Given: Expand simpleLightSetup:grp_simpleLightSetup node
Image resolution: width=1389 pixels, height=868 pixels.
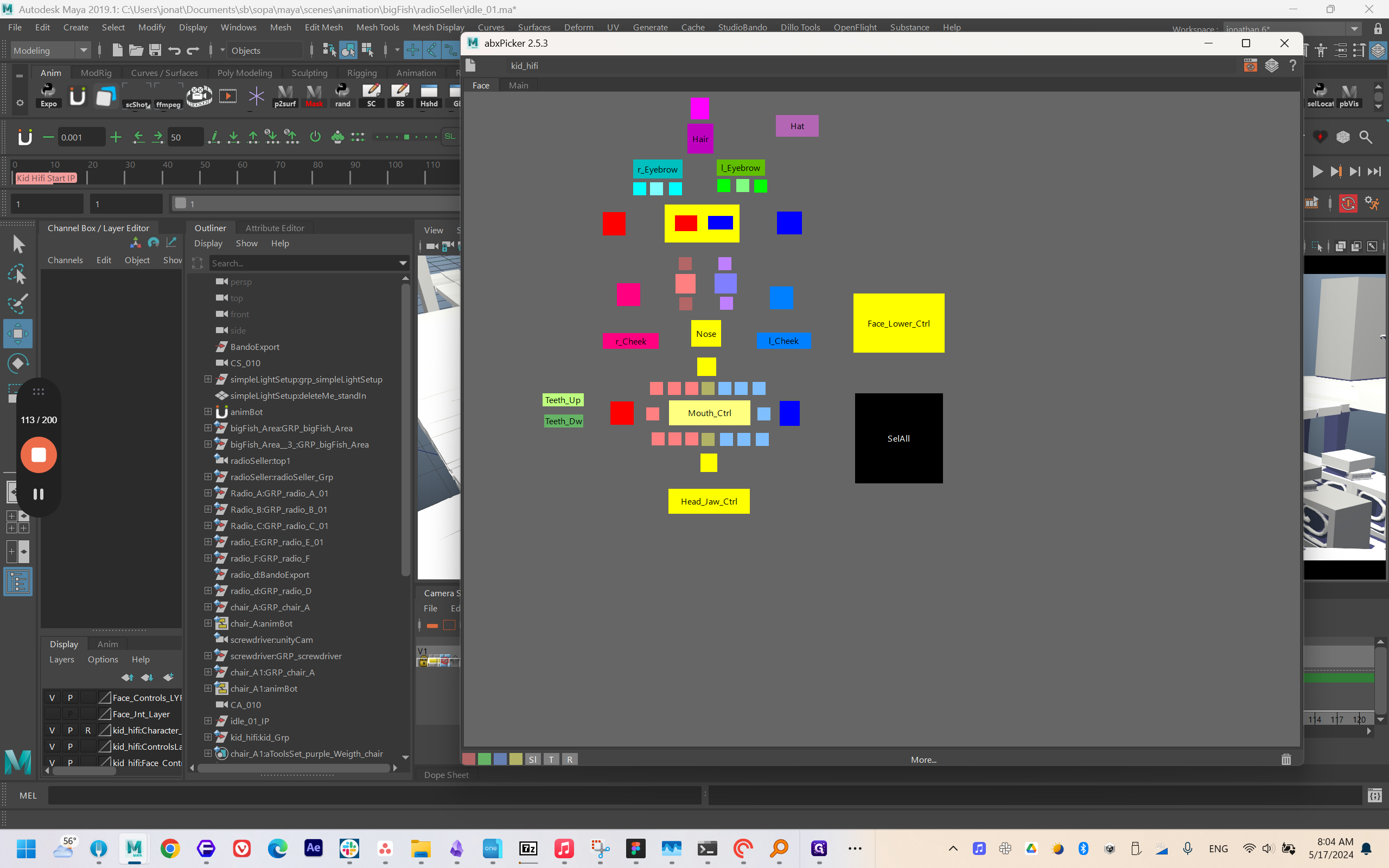Looking at the screenshot, I should [x=208, y=379].
